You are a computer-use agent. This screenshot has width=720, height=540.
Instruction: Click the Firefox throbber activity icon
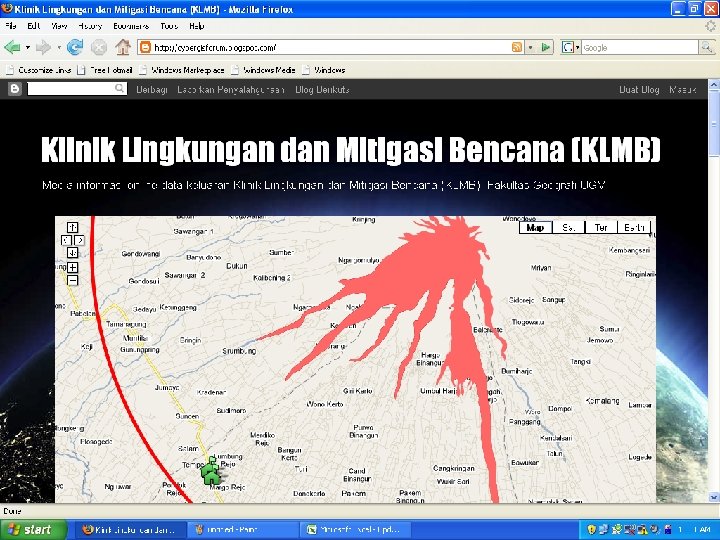[x=710, y=26]
